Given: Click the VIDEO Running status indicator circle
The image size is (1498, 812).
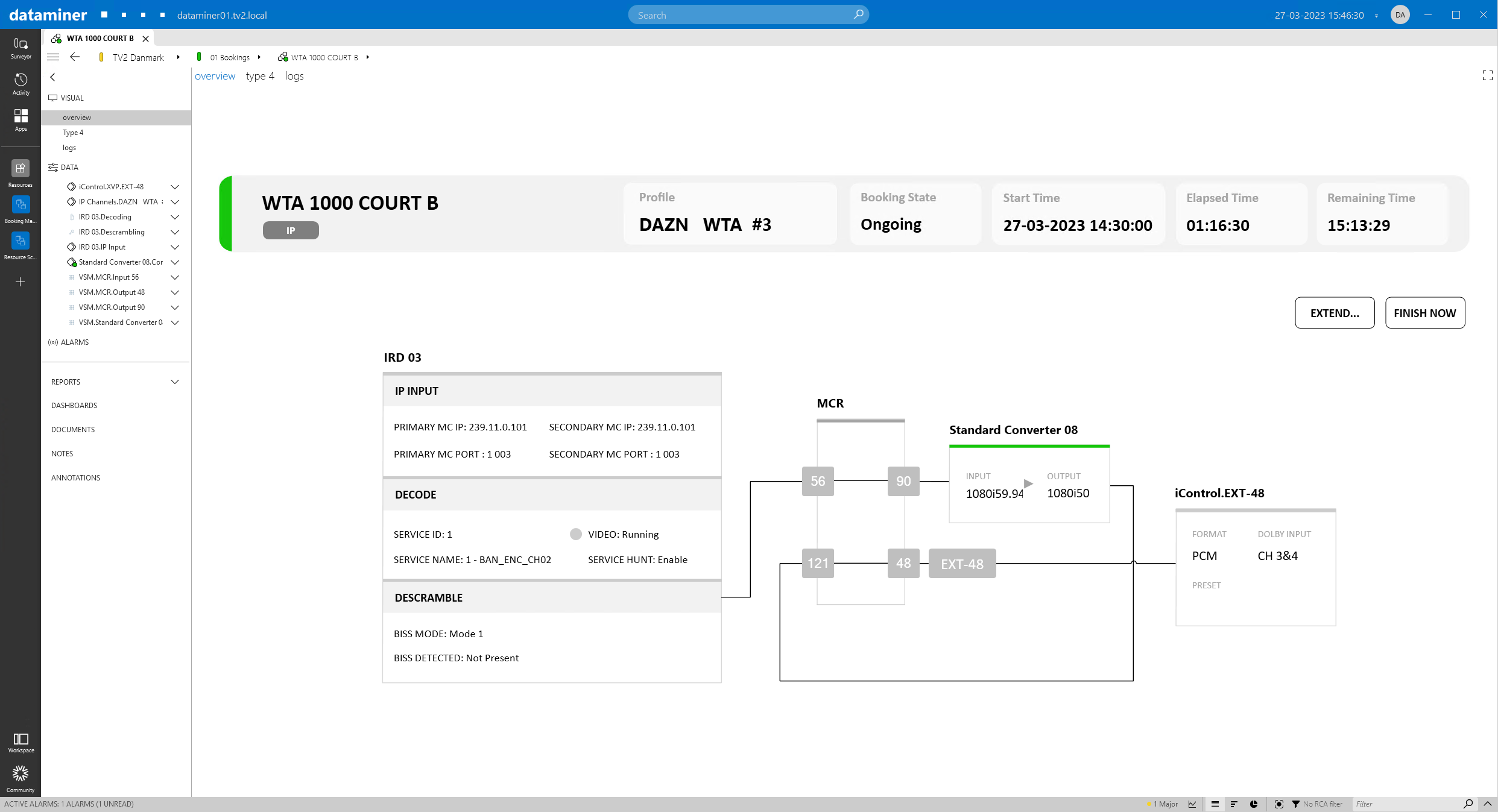Looking at the screenshot, I should tap(575, 534).
